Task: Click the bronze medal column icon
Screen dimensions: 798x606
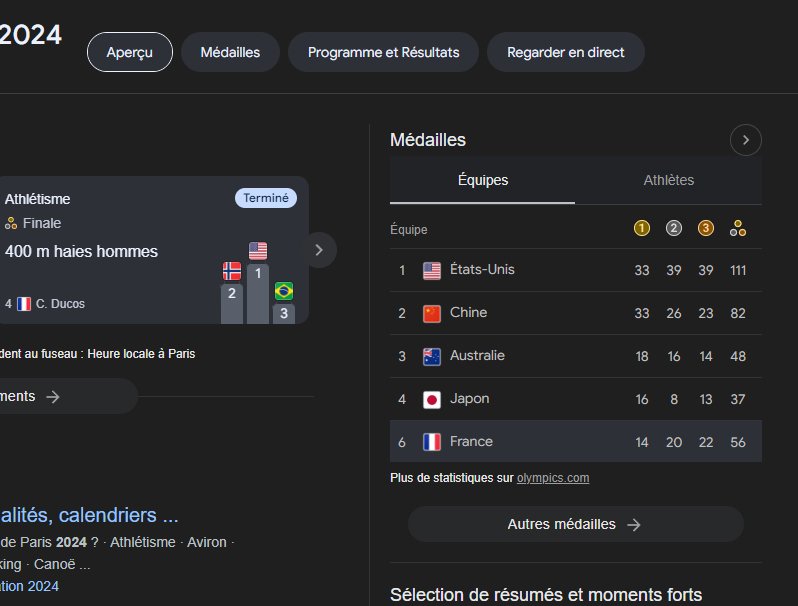Action: click(705, 228)
